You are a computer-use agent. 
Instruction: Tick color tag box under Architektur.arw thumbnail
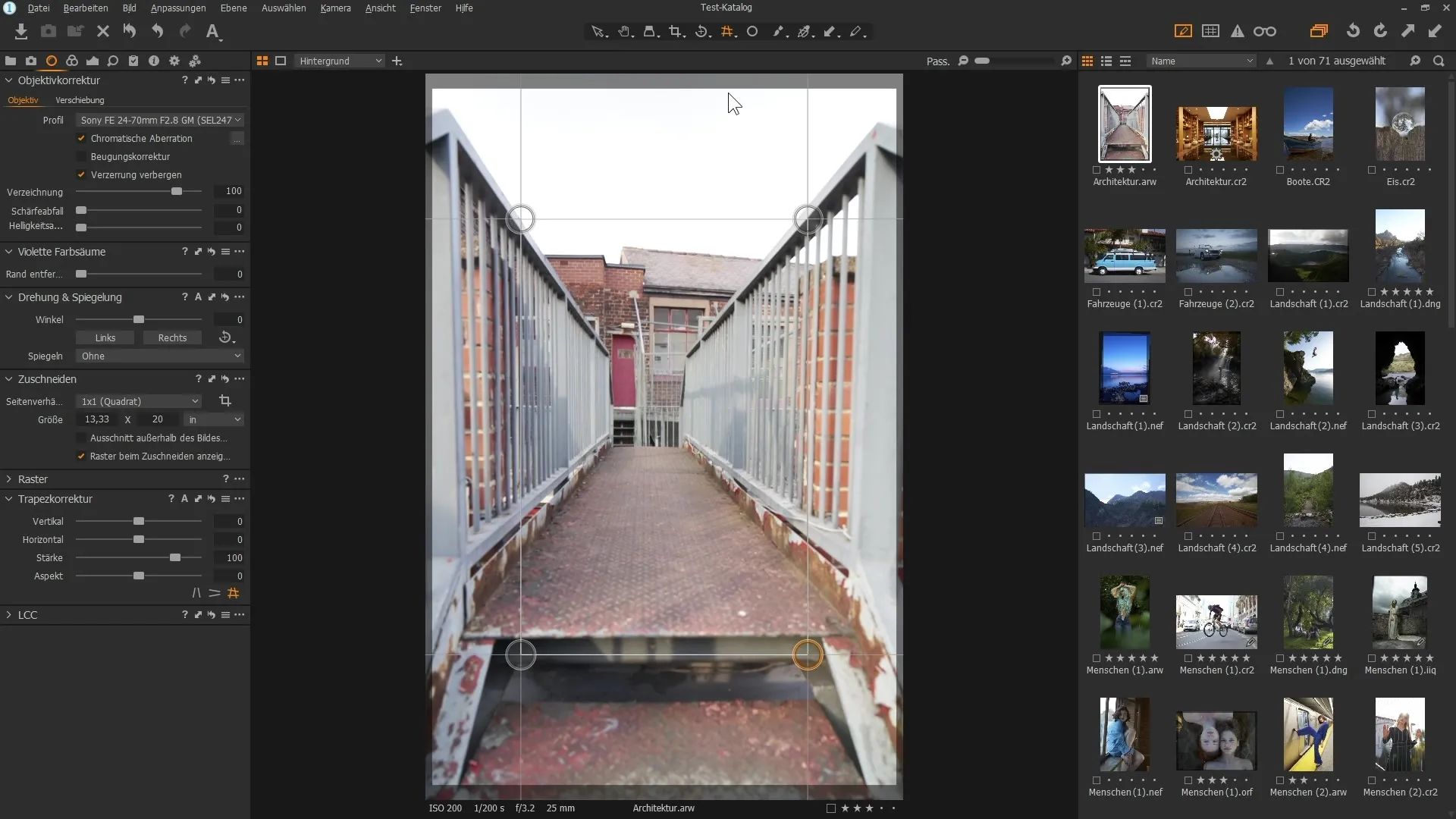click(x=1097, y=170)
